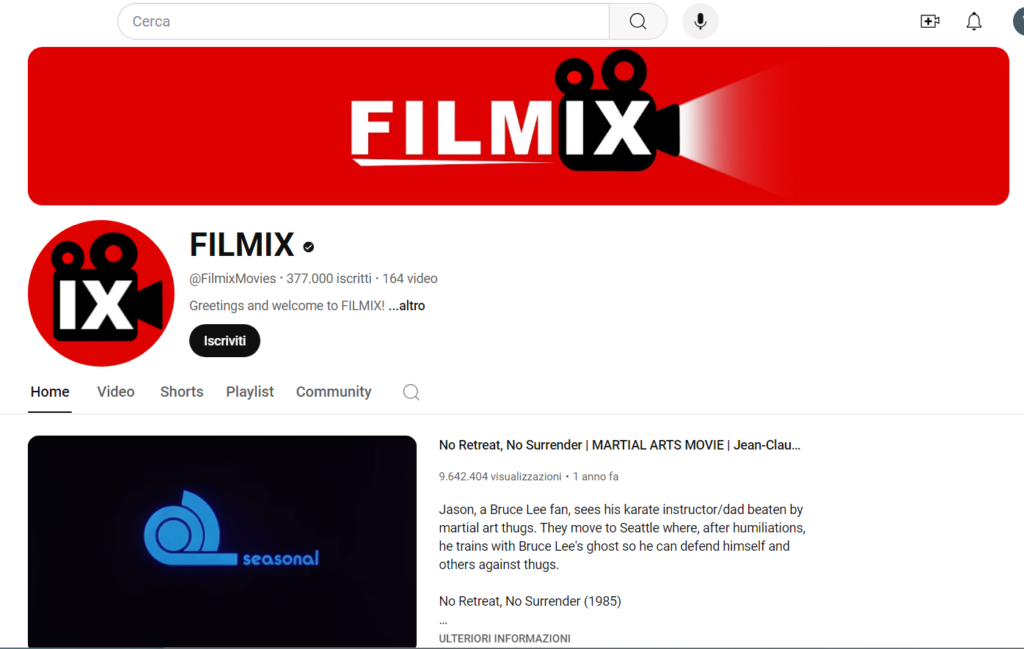Click the 377.000 iscritti text
Viewport: 1024px width, 649px height.
tap(328, 279)
